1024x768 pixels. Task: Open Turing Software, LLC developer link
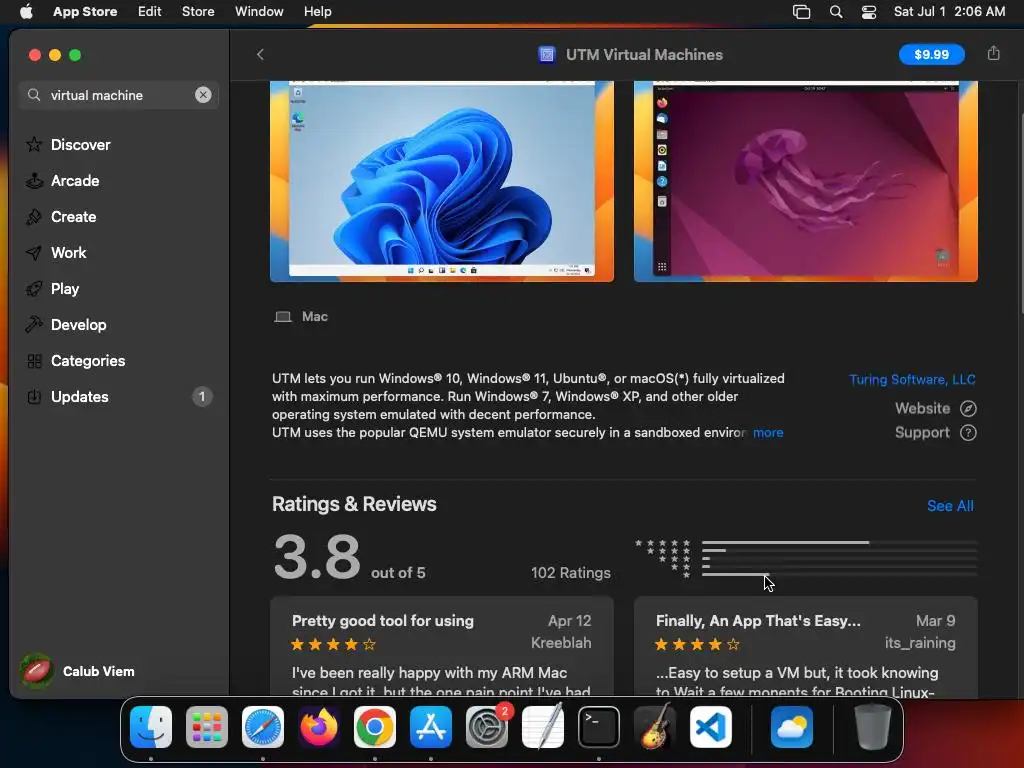(x=912, y=379)
